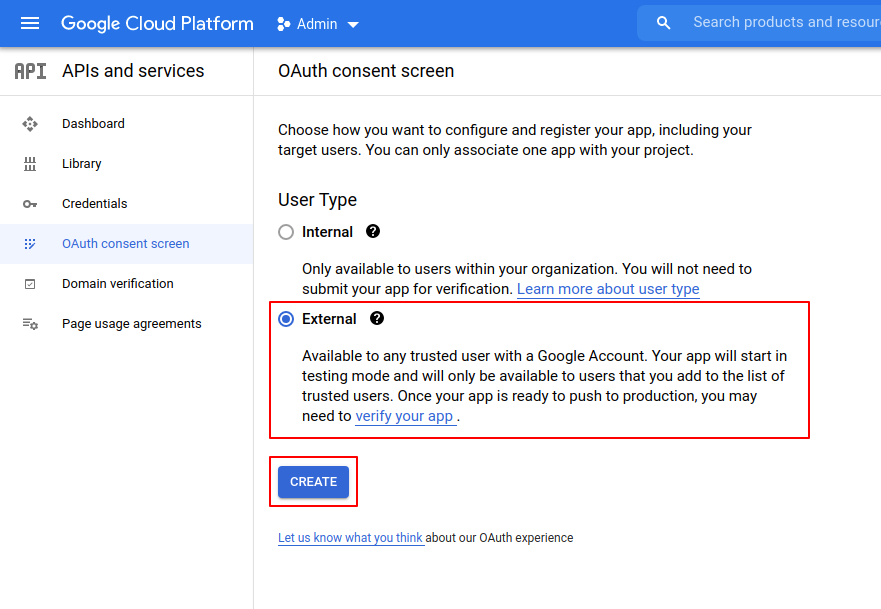Click the search magnifier icon
Viewport: 881px width, 609px height.
click(663, 23)
